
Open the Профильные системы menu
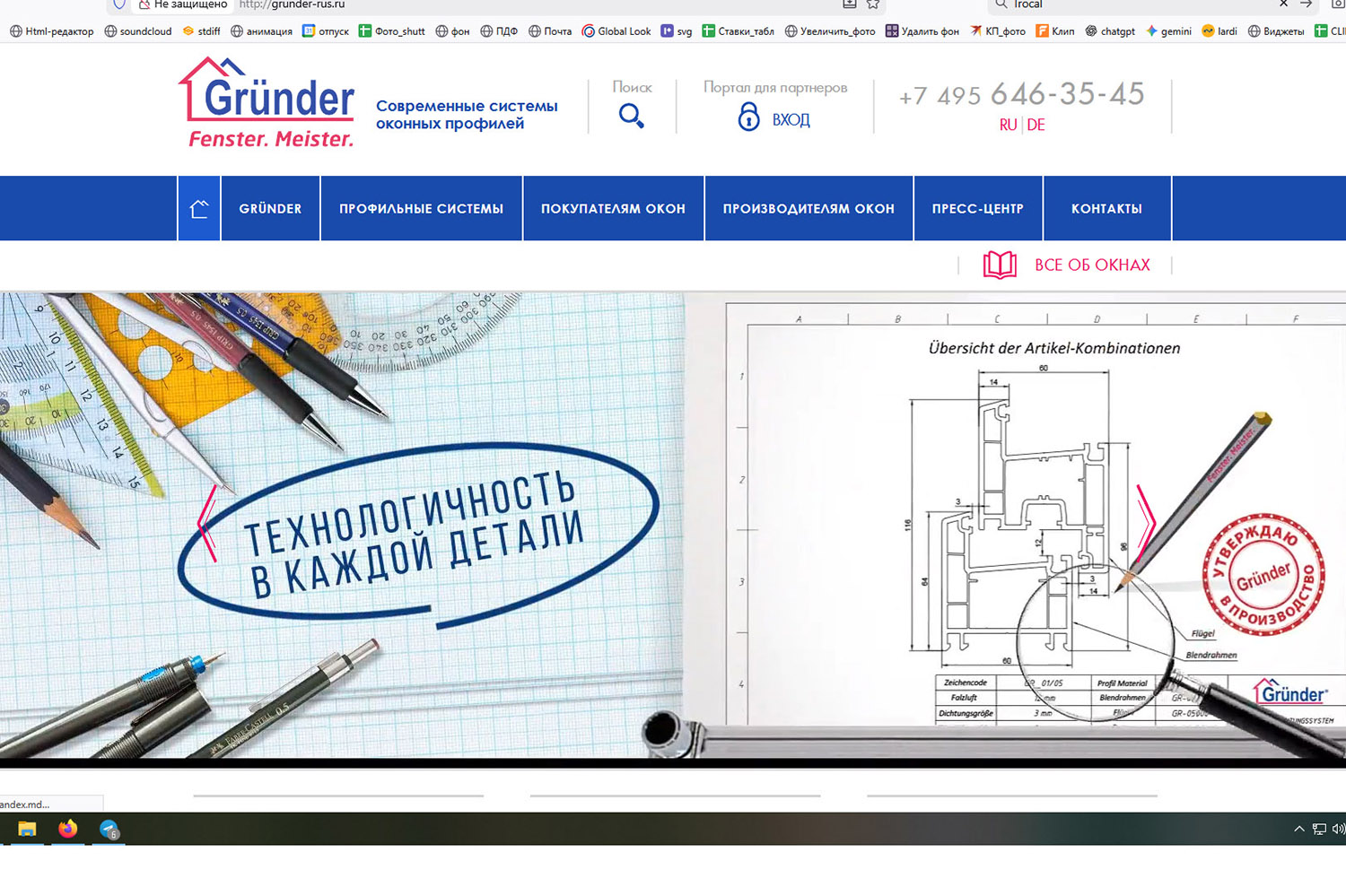coord(421,209)
